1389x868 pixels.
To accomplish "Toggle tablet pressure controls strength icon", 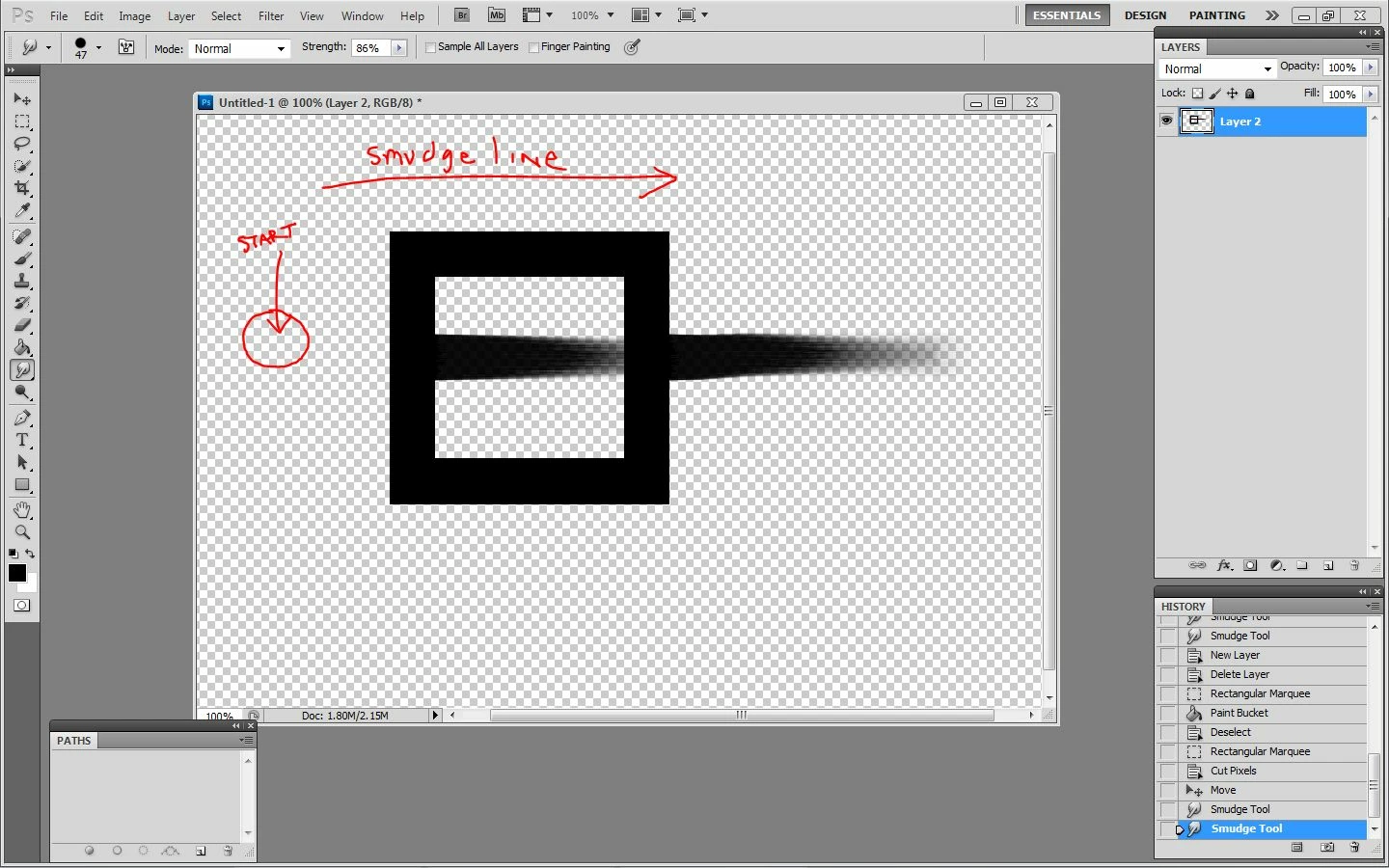I will [632, 47].
